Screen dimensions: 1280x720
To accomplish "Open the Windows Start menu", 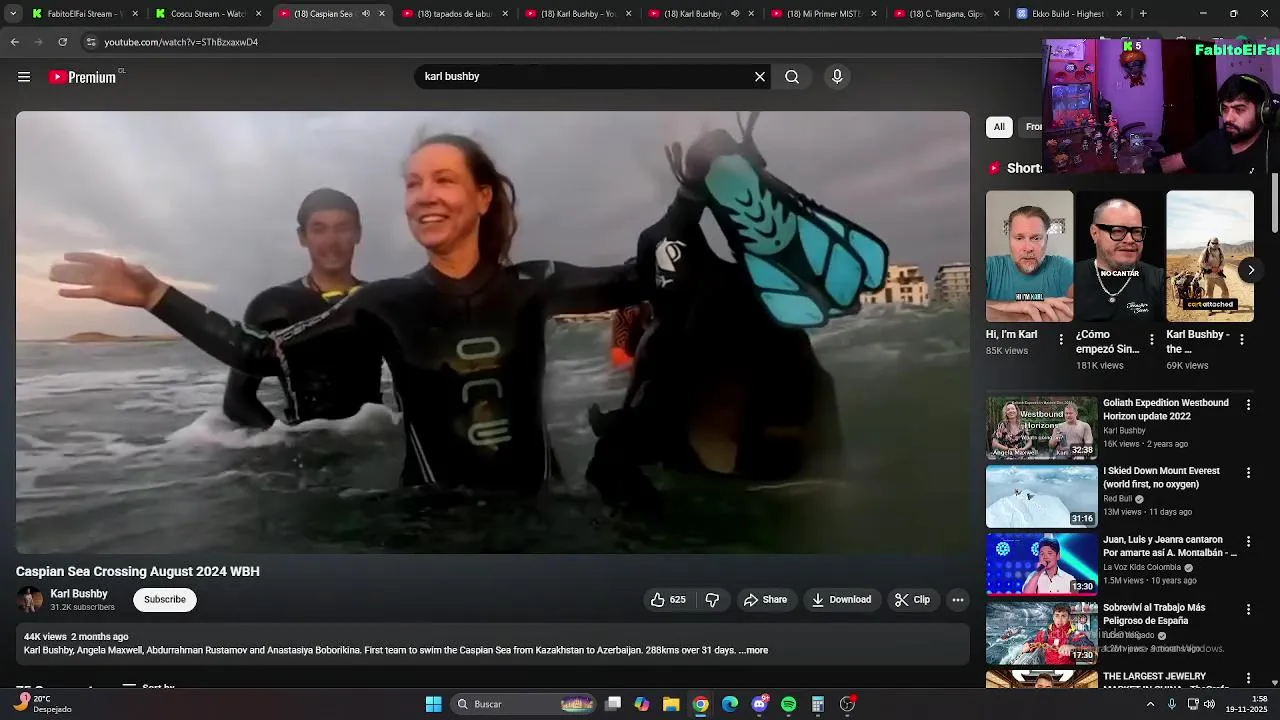I will point(434,704).
